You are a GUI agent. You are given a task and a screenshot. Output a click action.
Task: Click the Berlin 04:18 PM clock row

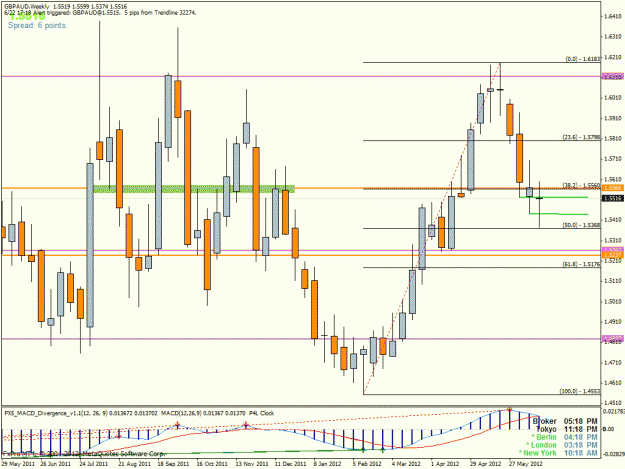[564, 437]
